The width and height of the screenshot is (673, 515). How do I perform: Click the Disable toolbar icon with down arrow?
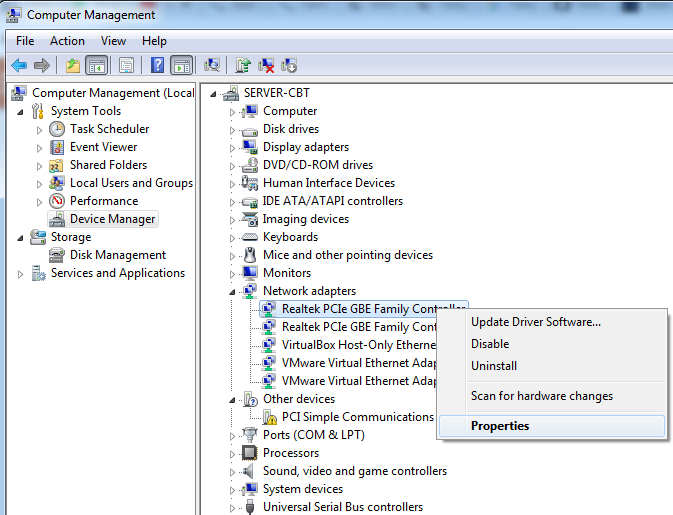tap(289, 66)
